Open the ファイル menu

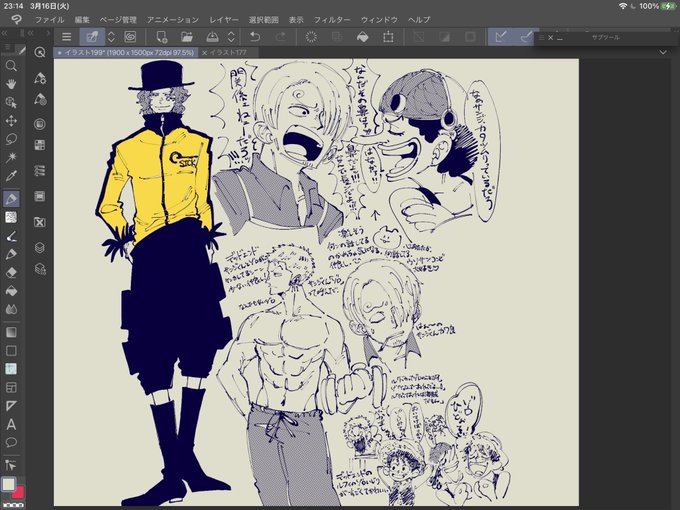49,20
